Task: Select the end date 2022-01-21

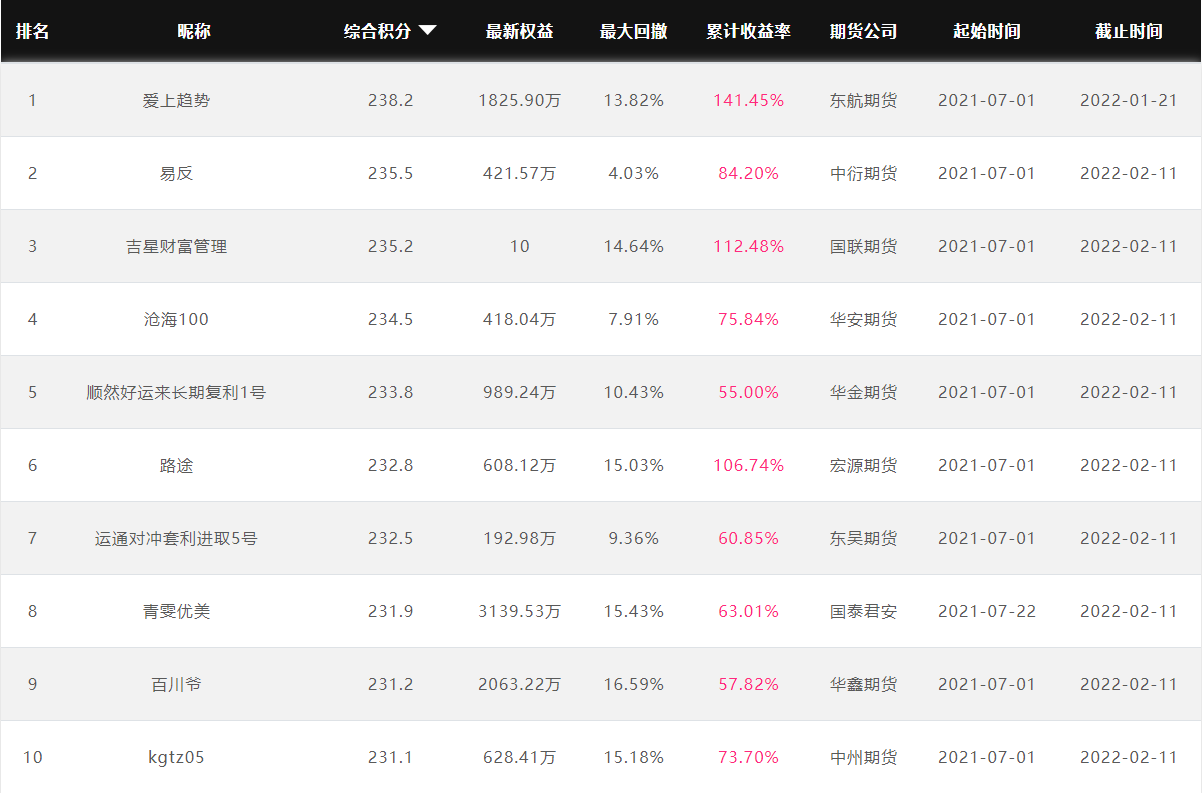Action: (x=1128, y=100)
